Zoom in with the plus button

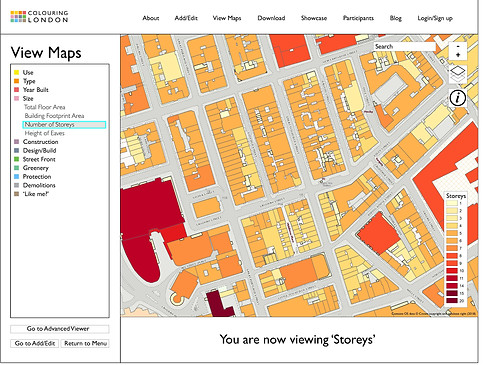click(x=458, y=55)
